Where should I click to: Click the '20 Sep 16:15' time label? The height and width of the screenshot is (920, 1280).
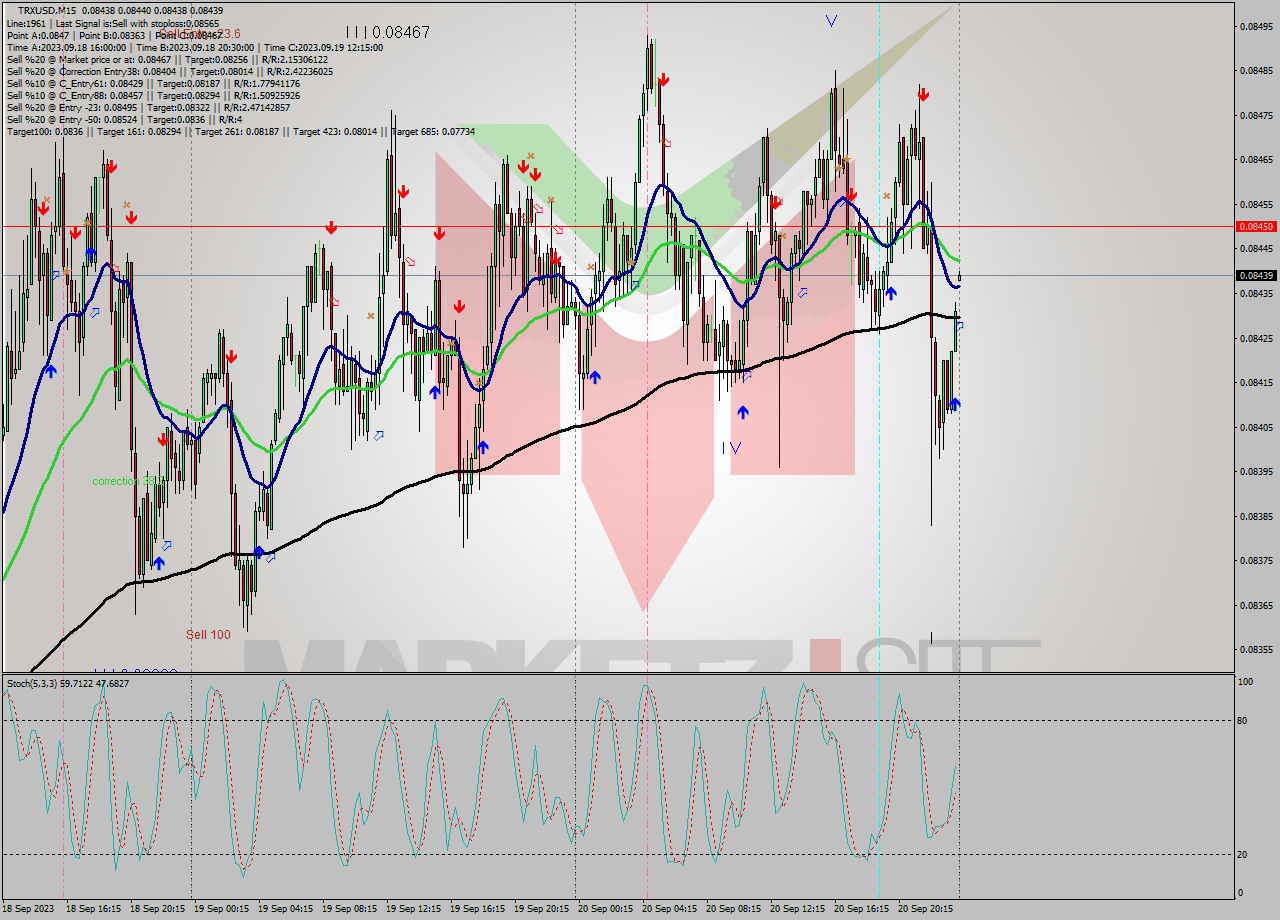click(x=862, y=909)
